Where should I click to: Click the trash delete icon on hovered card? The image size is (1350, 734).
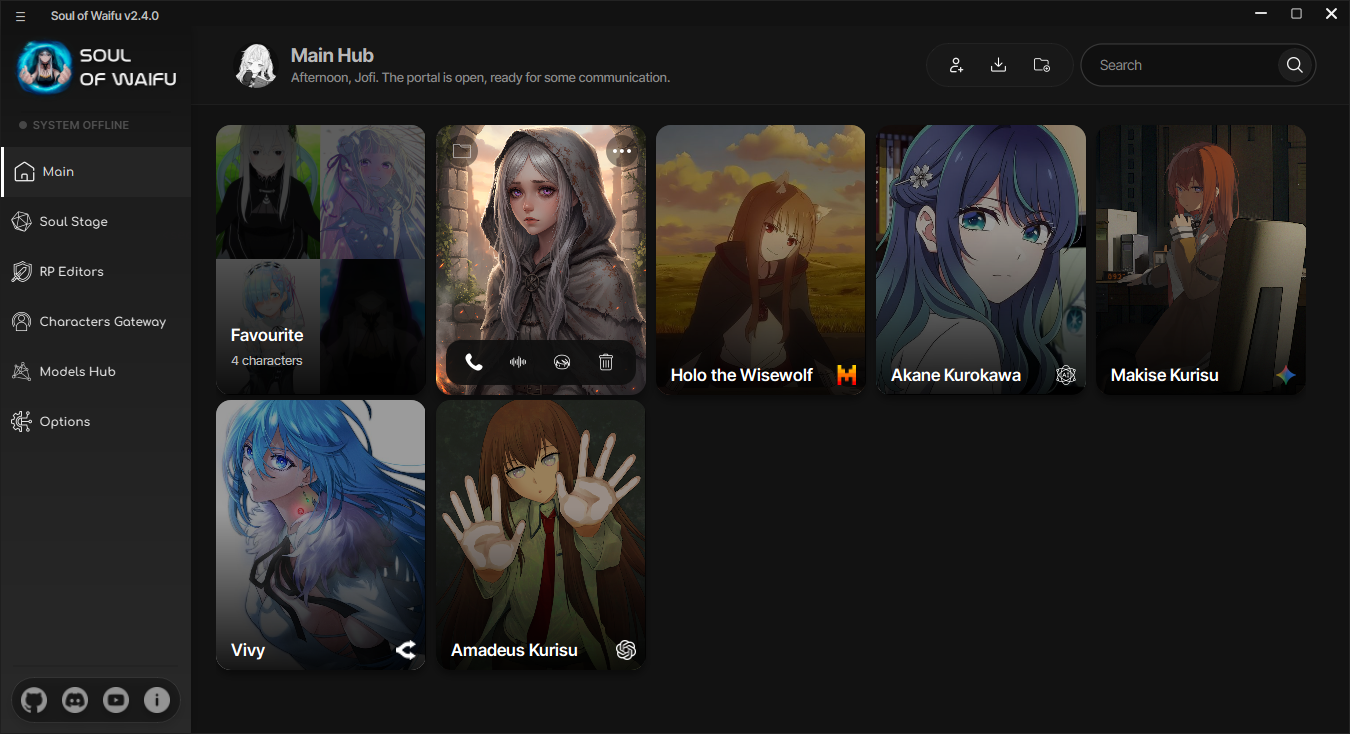tap(606, 362)
